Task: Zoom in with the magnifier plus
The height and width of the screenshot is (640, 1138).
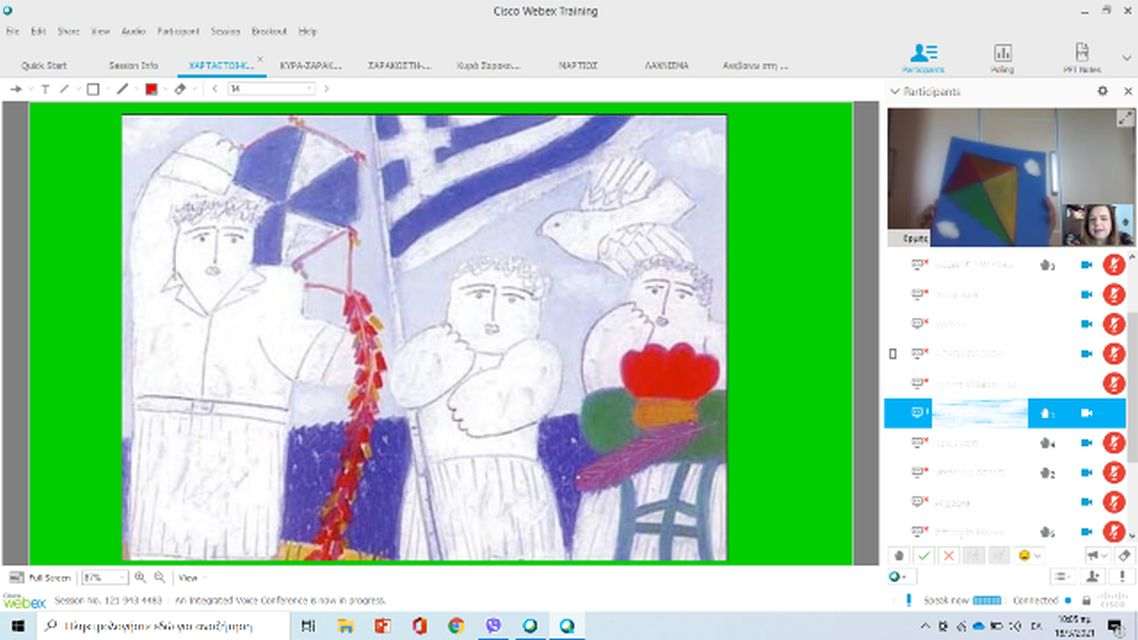Action: (140, 578)
